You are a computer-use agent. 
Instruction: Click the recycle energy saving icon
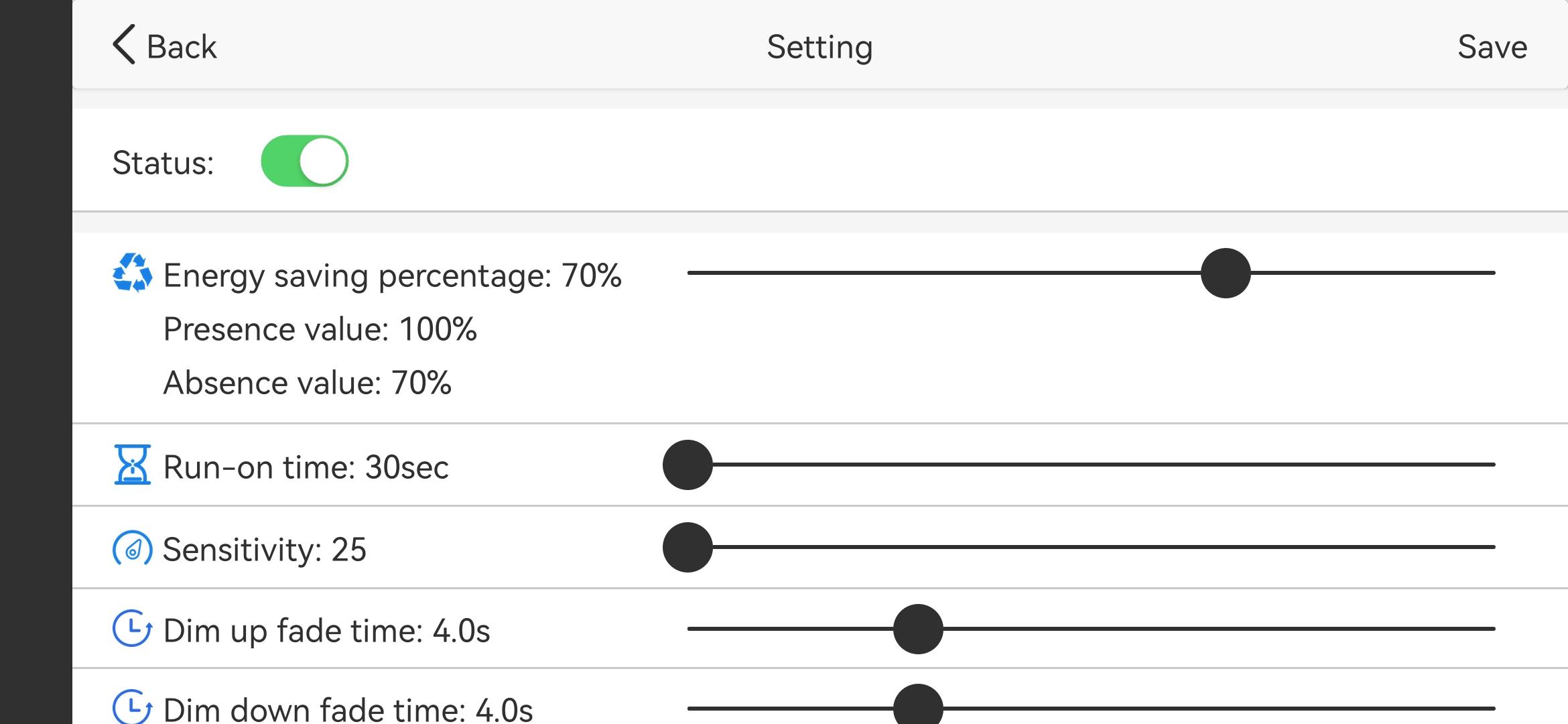point(132,273)
